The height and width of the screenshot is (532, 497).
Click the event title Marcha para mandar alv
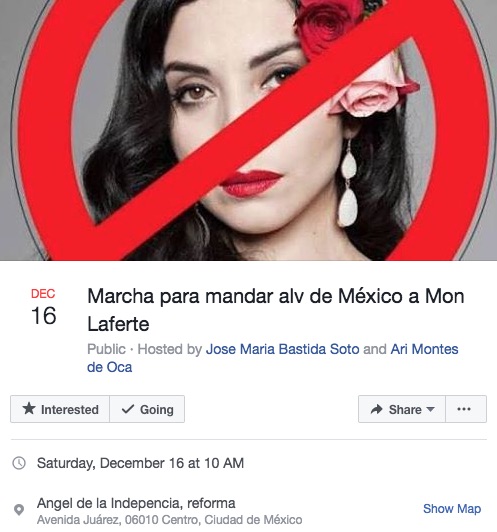[x=276, y=310]
